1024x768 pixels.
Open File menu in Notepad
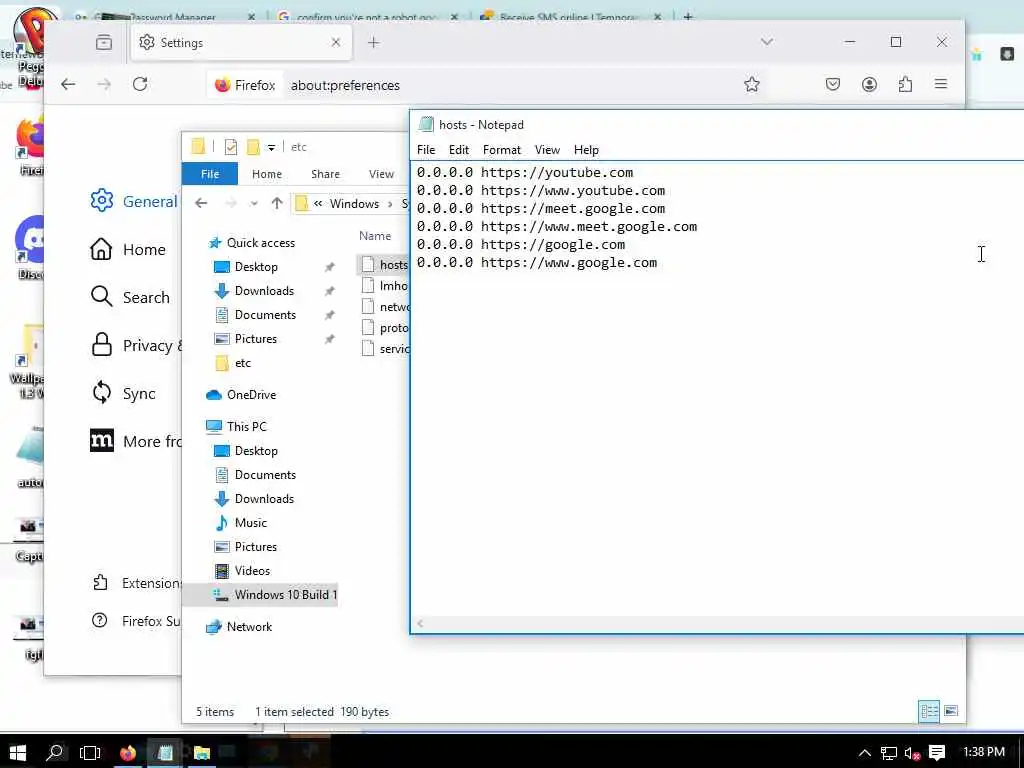[426, 150]
